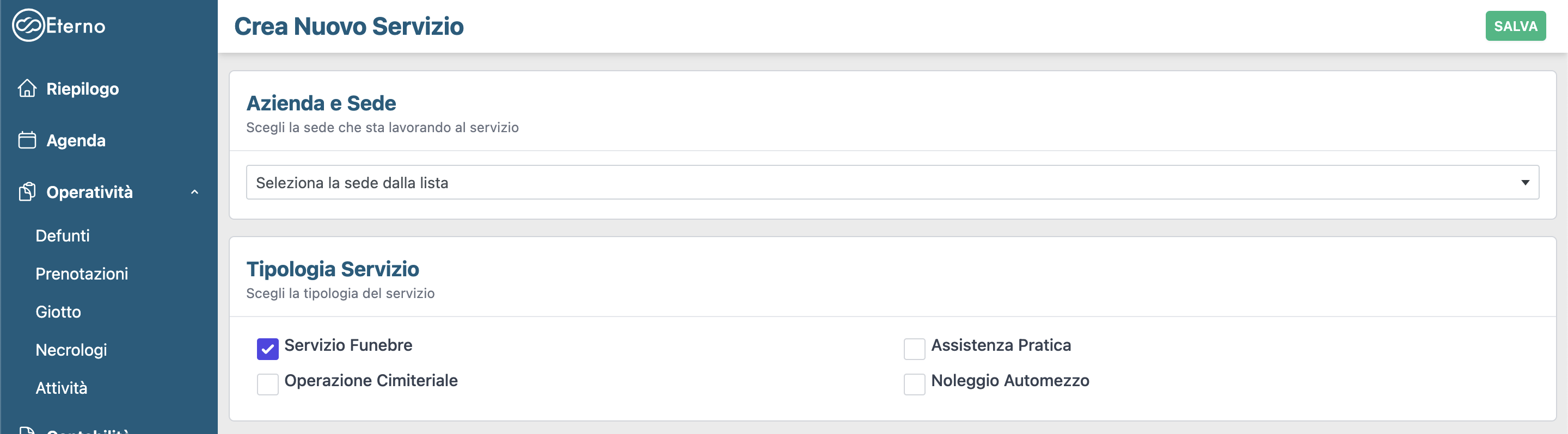Enable the Operazione Cimiteriale checkbox

[268, 384]
